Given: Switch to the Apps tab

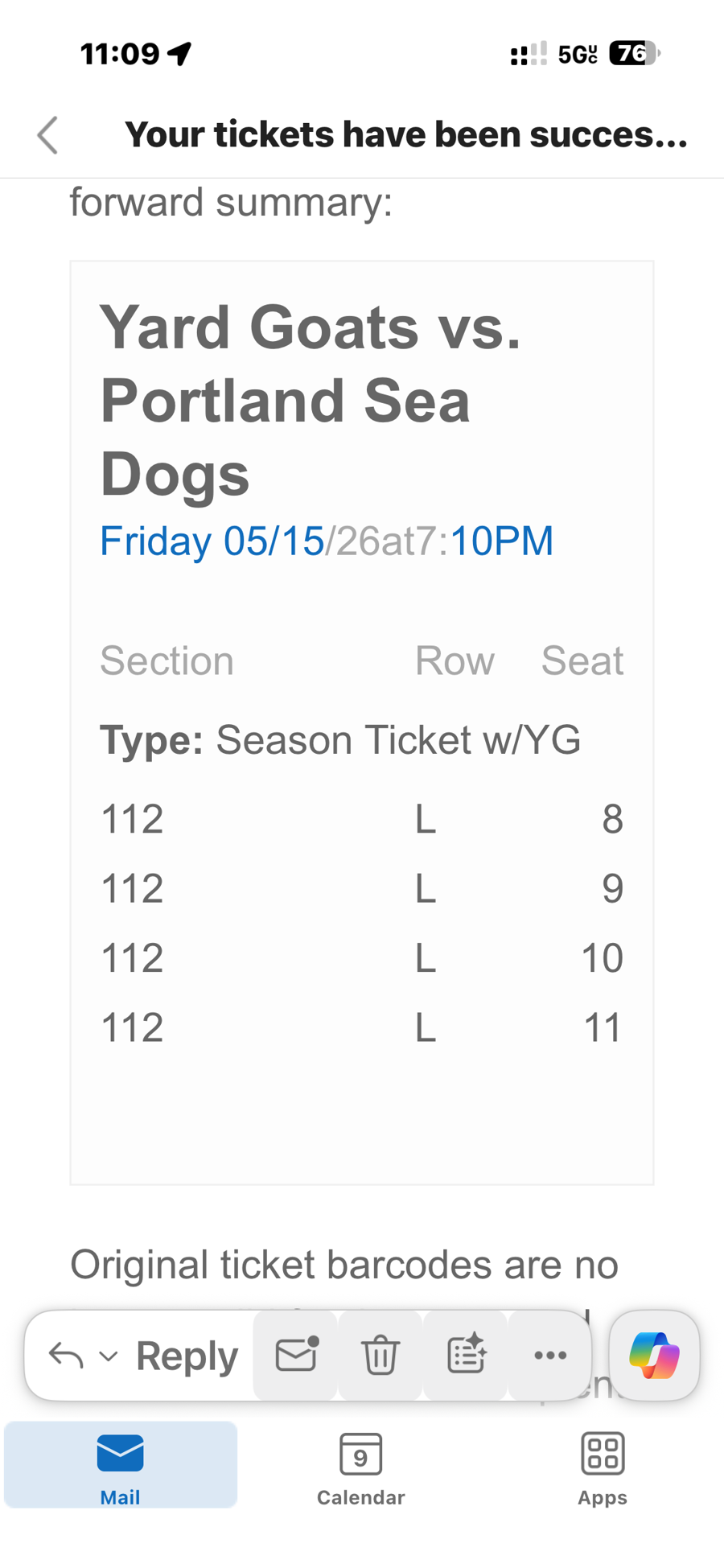Looking at the screenshot, I should [x=602, y=1467].
